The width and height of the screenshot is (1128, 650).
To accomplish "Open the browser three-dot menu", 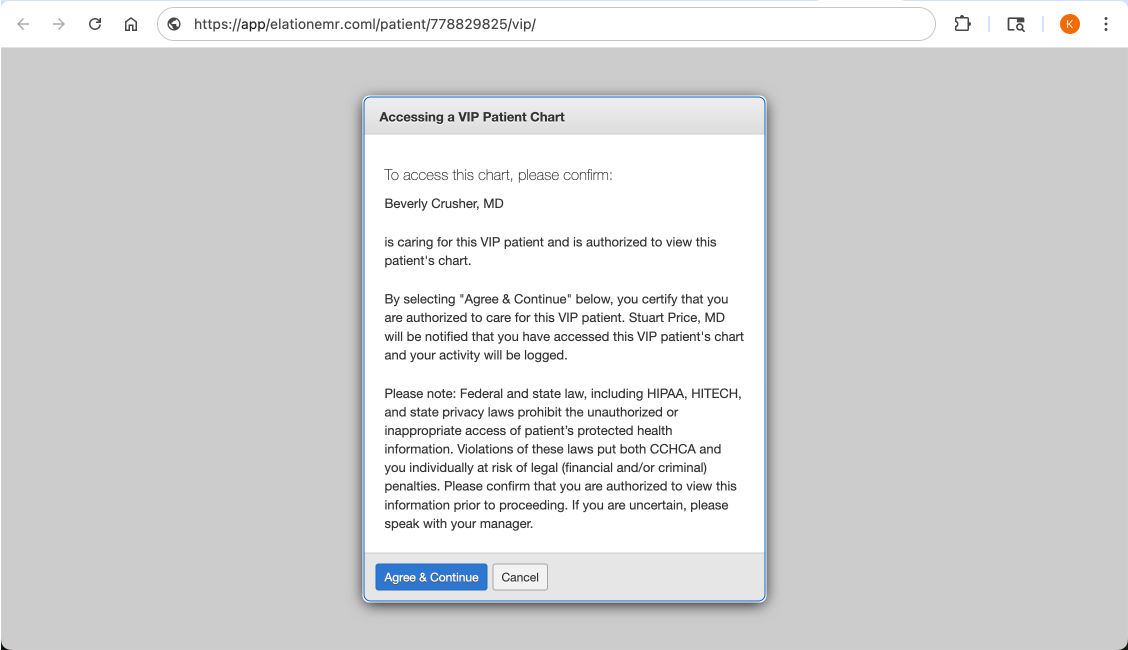I will 1105,24.
